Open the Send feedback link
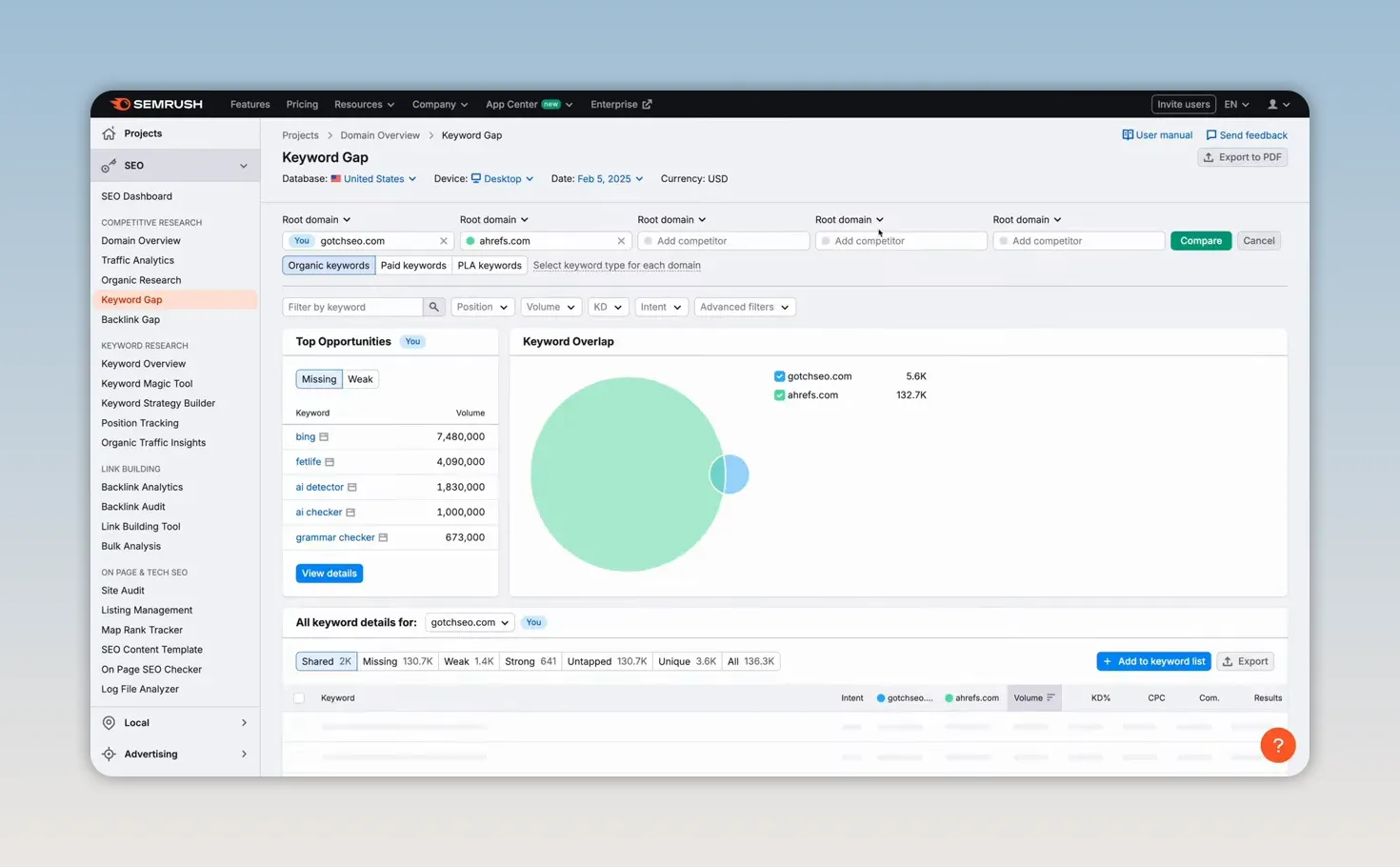 [1247, 135]
